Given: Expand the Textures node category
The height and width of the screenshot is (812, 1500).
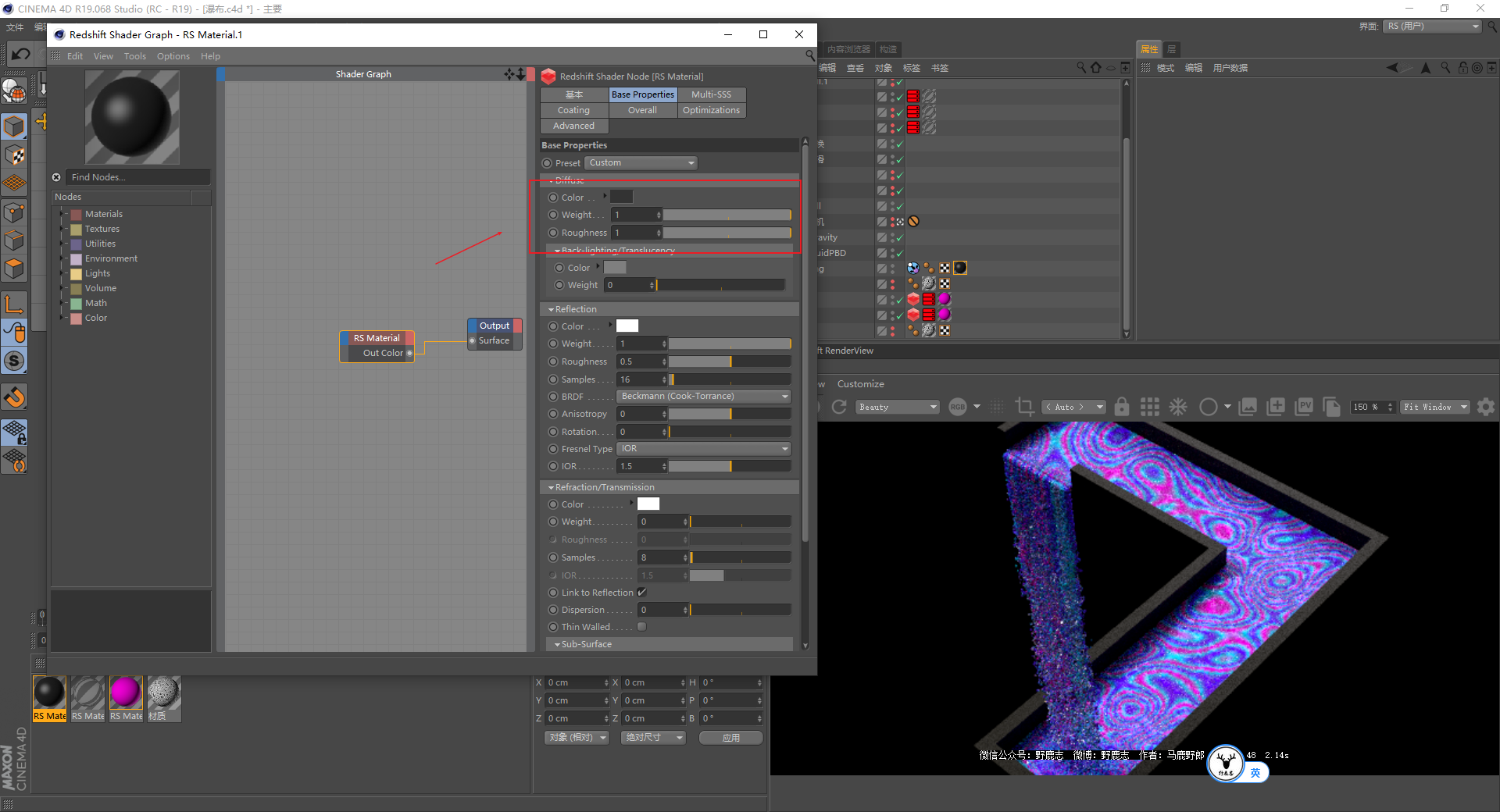Looking at the screenshot, I should pyautogui.click(x=62, y=229).
